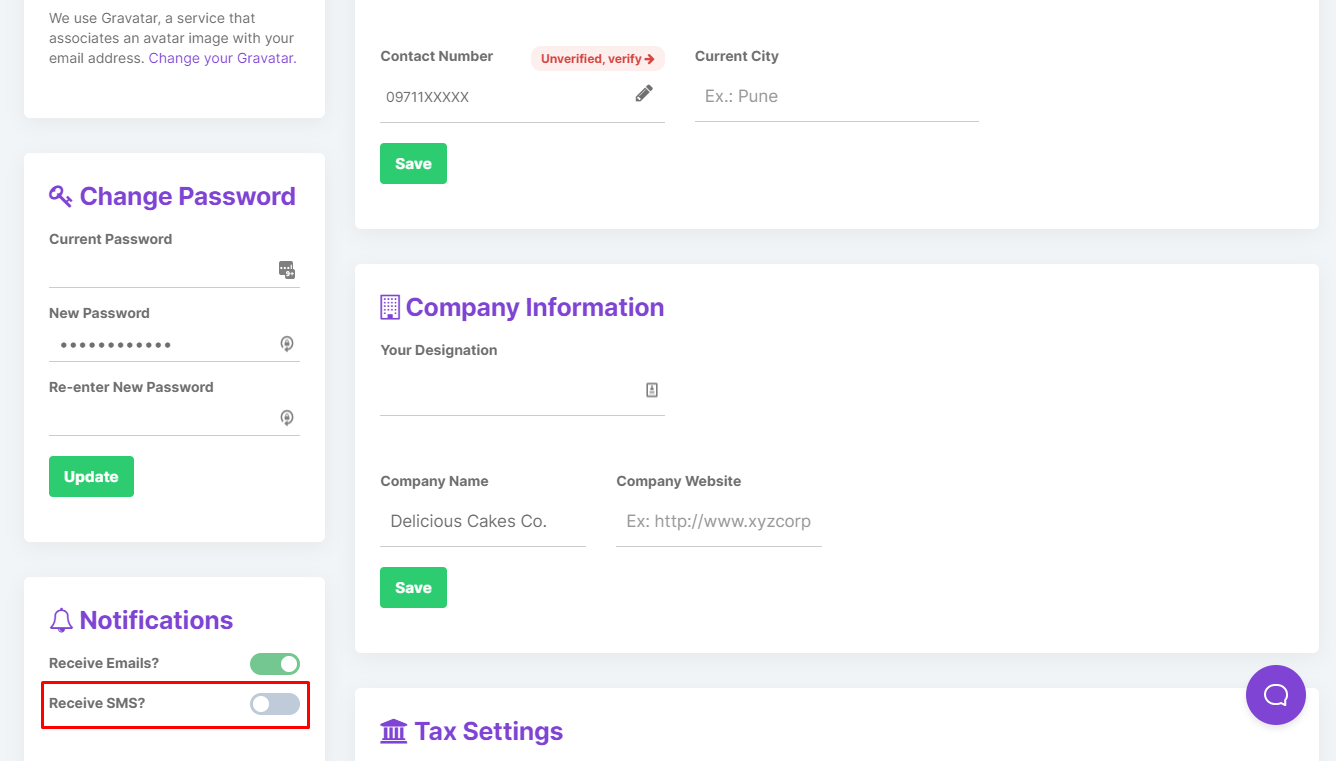Click the Tax Settings heading
Screen dimensions: 1336x761
489,731
